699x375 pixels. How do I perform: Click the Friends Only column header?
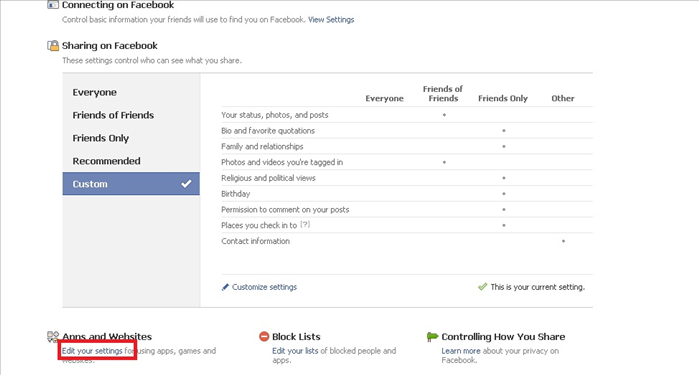(x=503, y=99)
